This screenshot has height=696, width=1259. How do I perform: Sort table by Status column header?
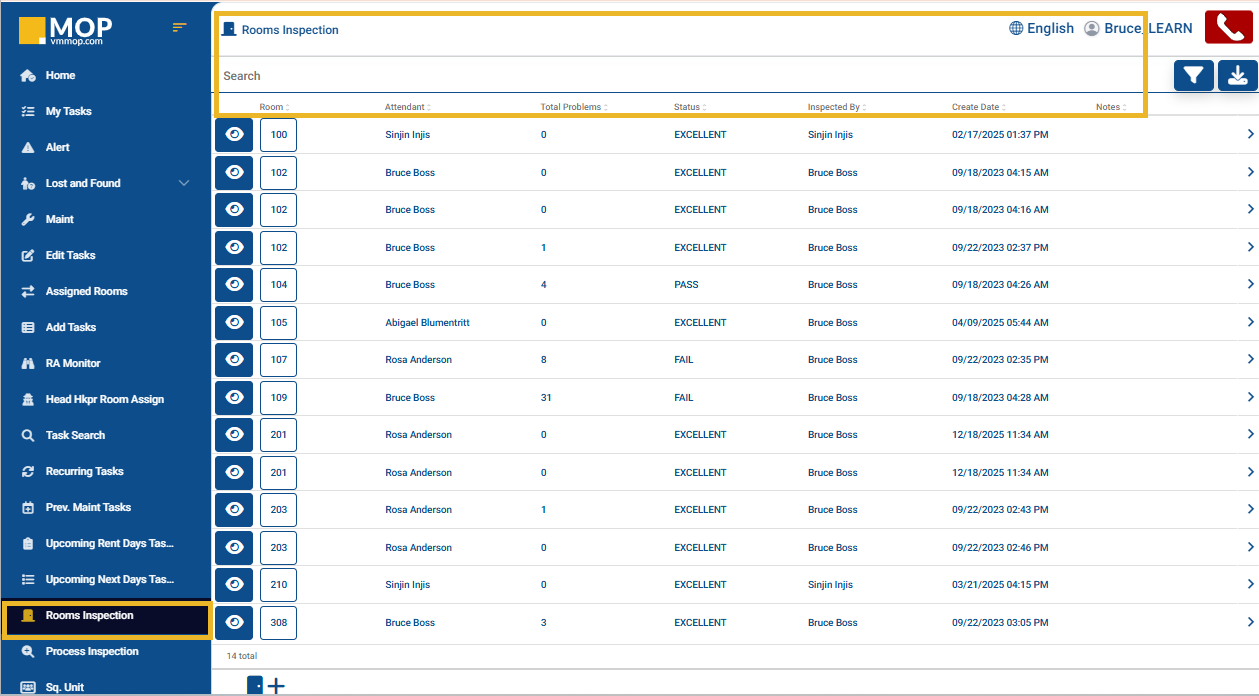coord(687,107)
